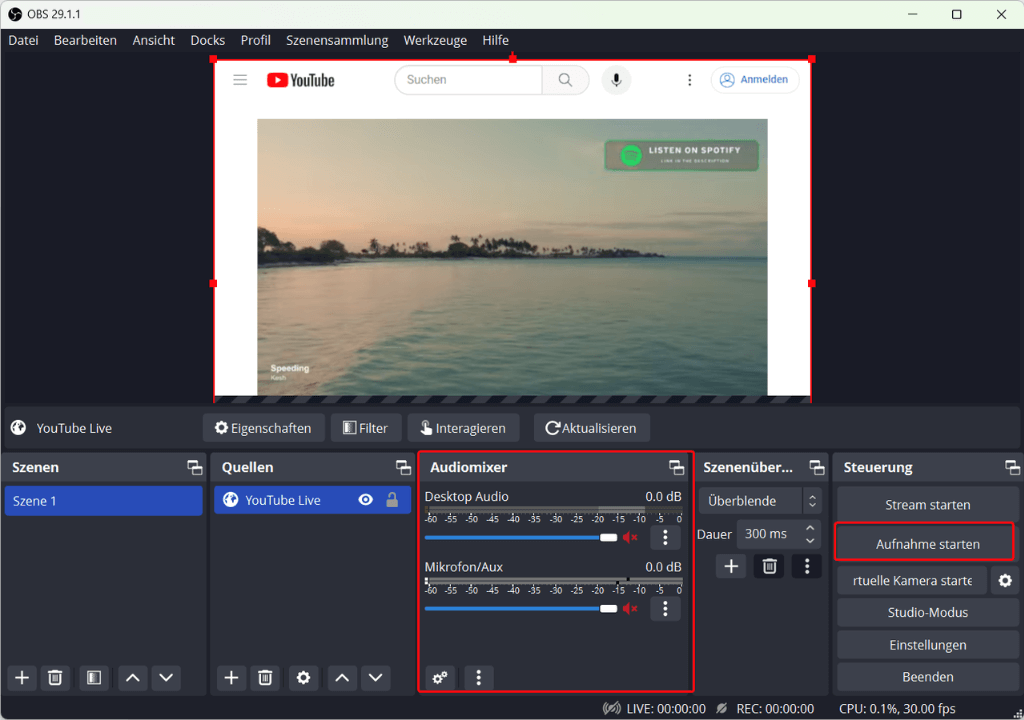Open the Werkzeuge menu

[435, 41]
